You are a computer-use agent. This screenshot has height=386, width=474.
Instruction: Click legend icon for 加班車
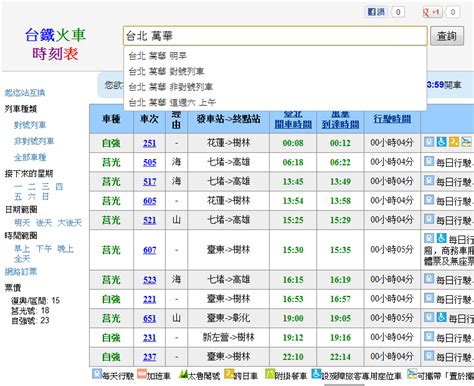pyautogui.click(x=142, y=374)
